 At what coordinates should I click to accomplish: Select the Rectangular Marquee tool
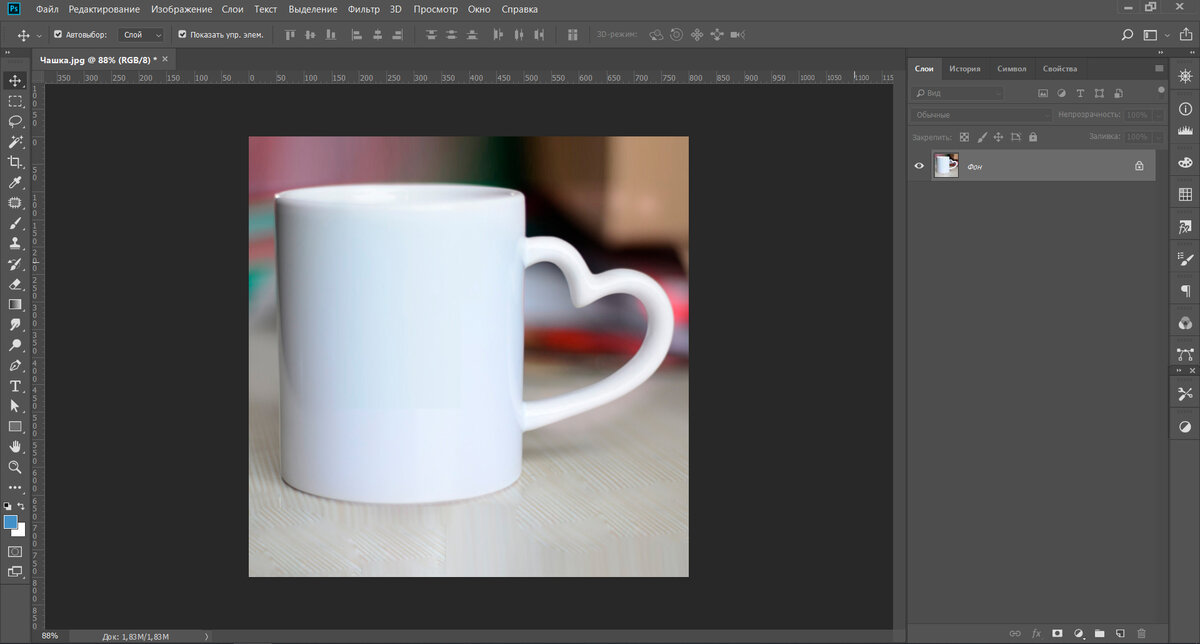(x=15, y=101)
